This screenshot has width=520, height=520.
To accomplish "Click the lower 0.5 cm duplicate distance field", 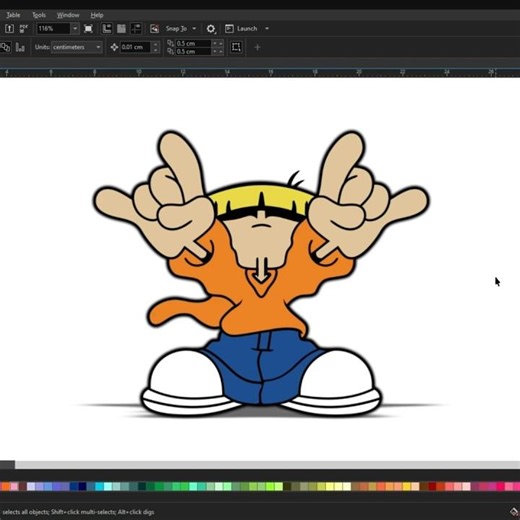I will [193, 51].
